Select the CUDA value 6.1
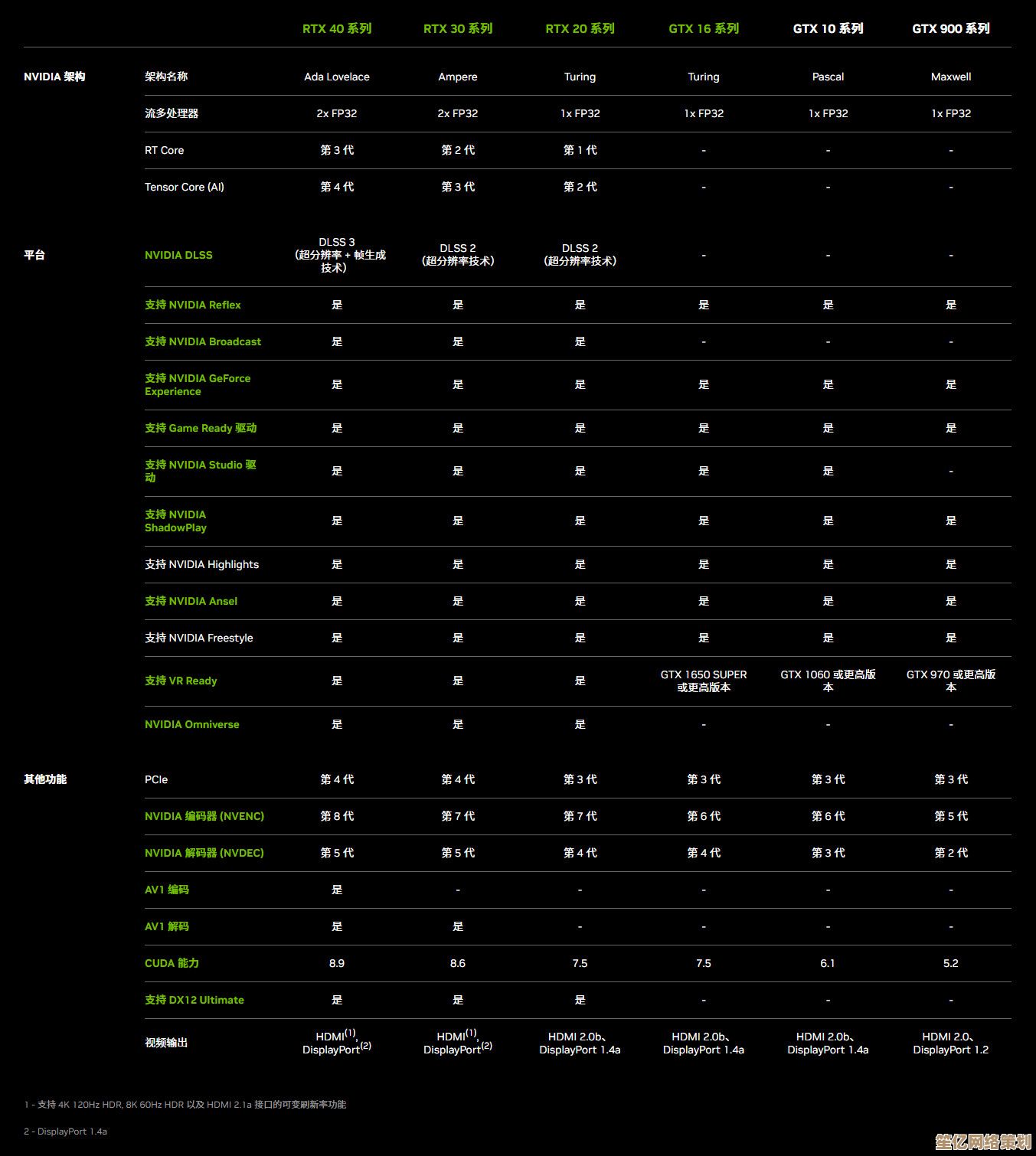The width and height of the screenshot is (1036, 1156). click(x=828, y=963)
